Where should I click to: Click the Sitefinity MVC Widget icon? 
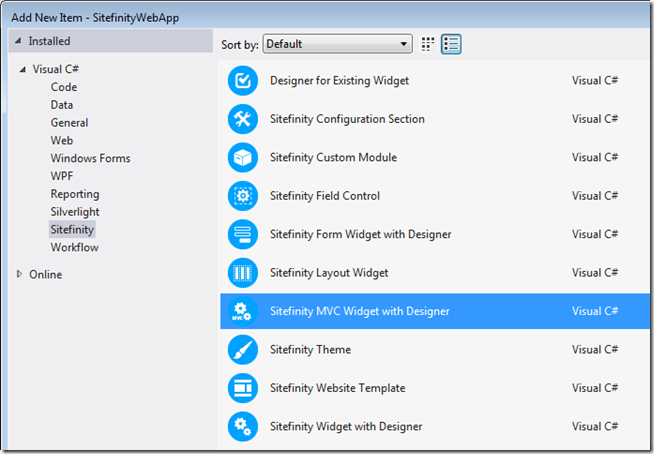[243, 311]
